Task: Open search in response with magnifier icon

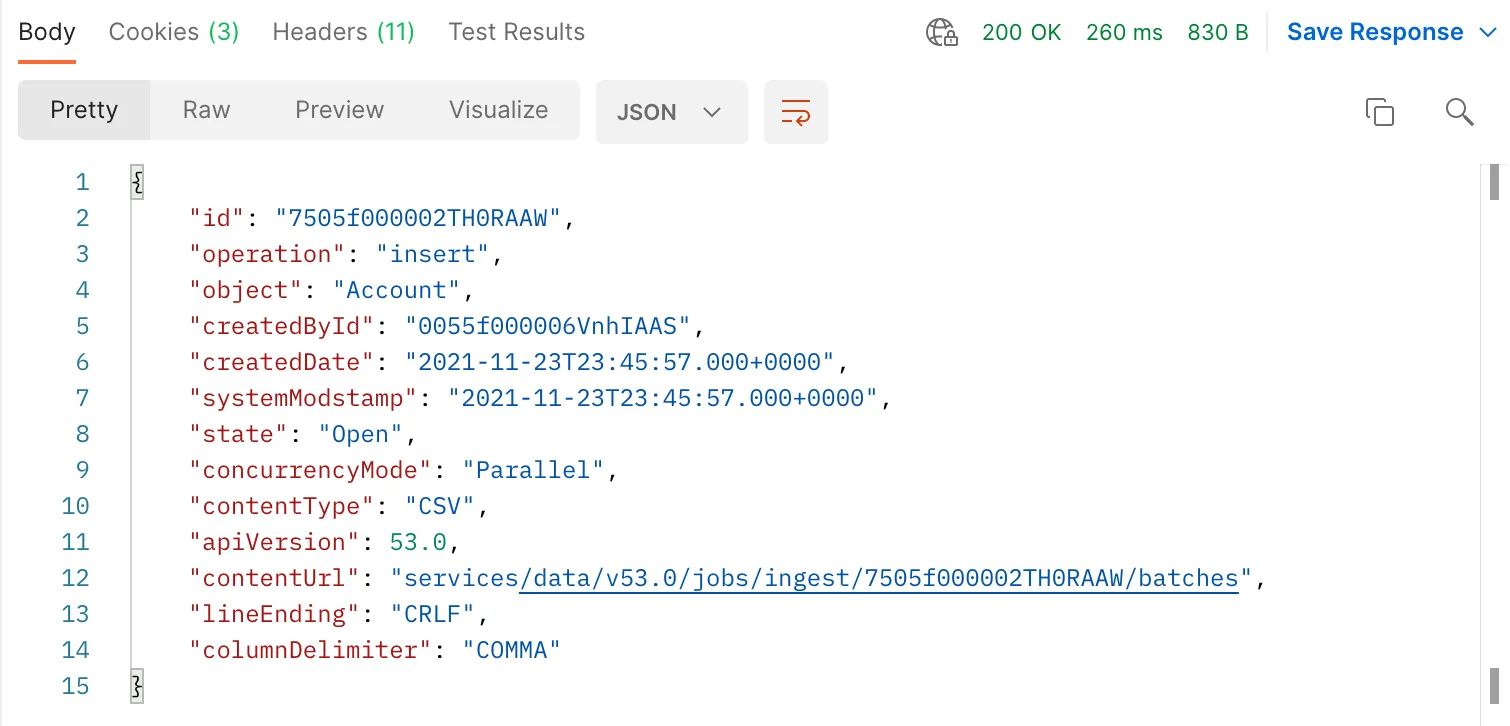Action: [x=1460, y=112]
